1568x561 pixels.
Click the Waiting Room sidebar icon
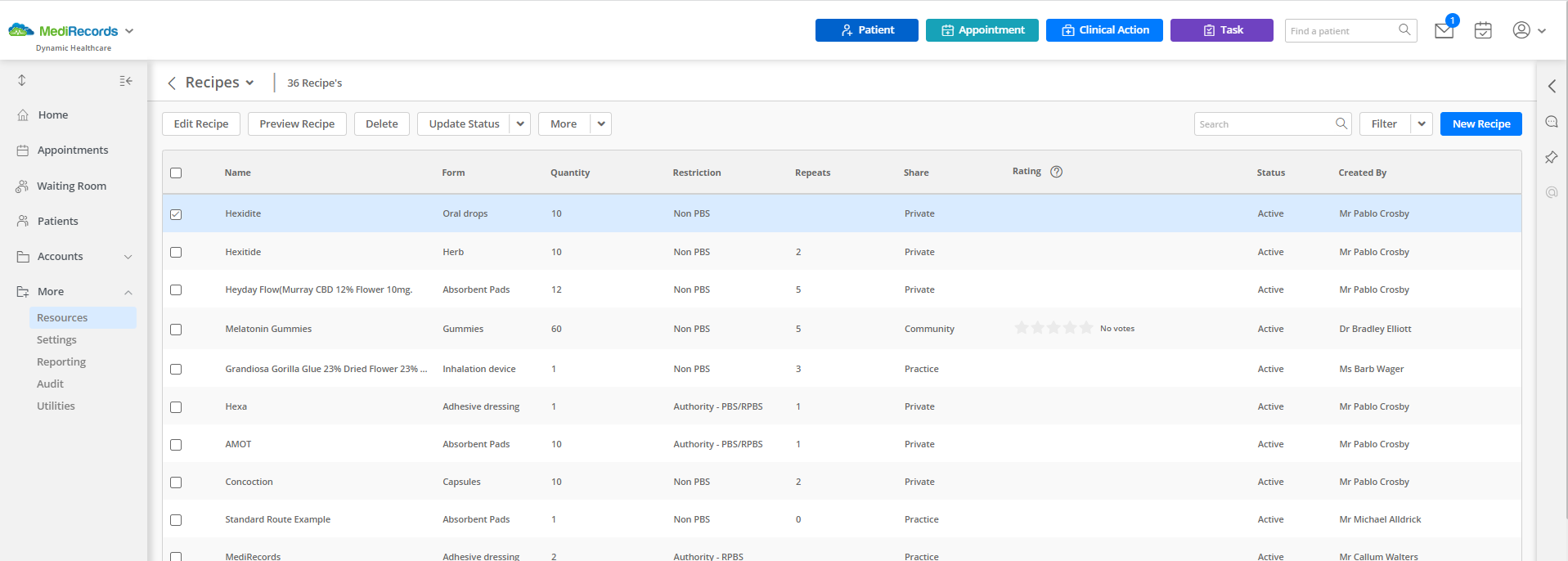[x=22, y=186]
